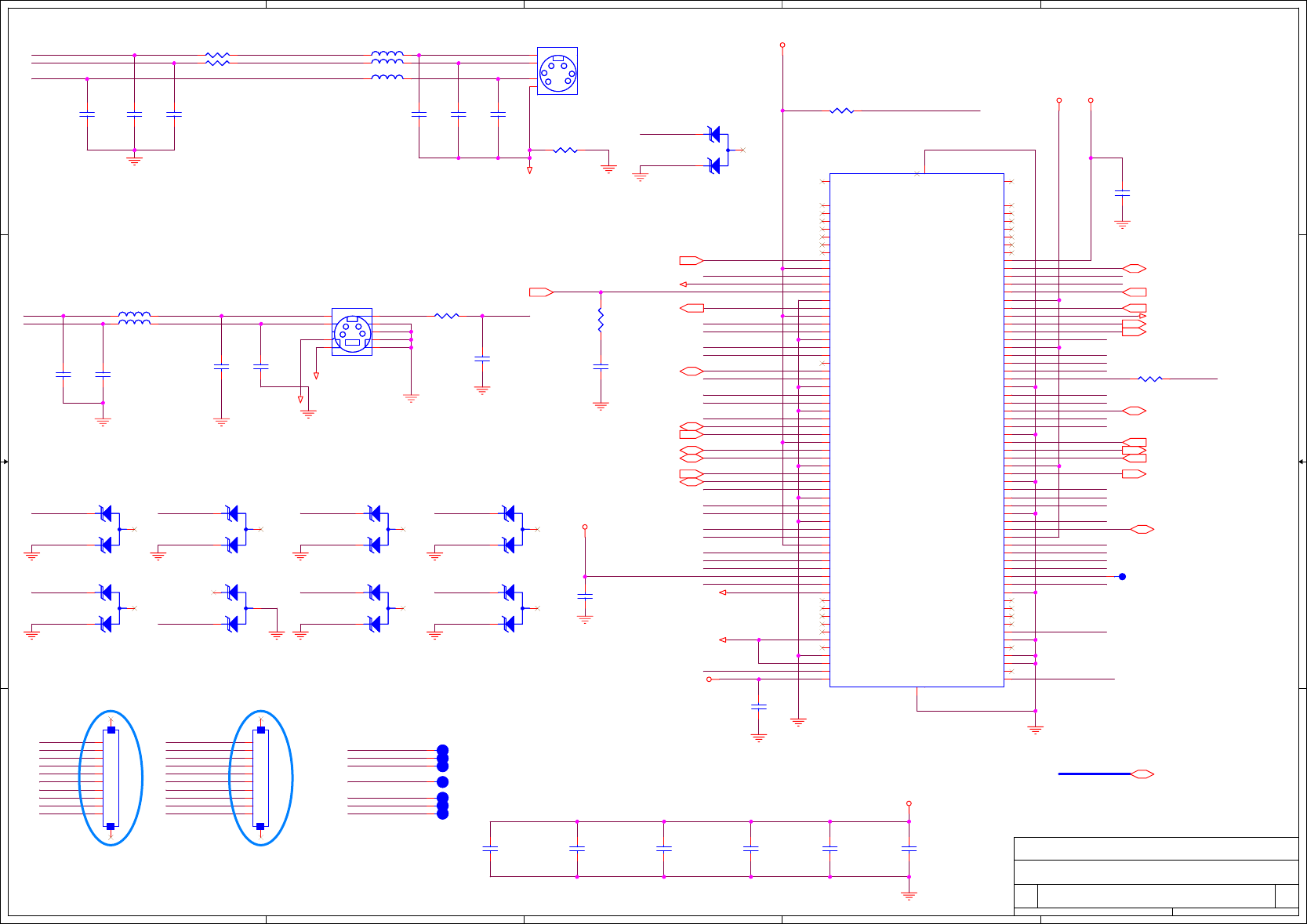Select the vertical zigzag resistor
The image size is (1307, 924).
pyautogui.click(x=601, y=320)
